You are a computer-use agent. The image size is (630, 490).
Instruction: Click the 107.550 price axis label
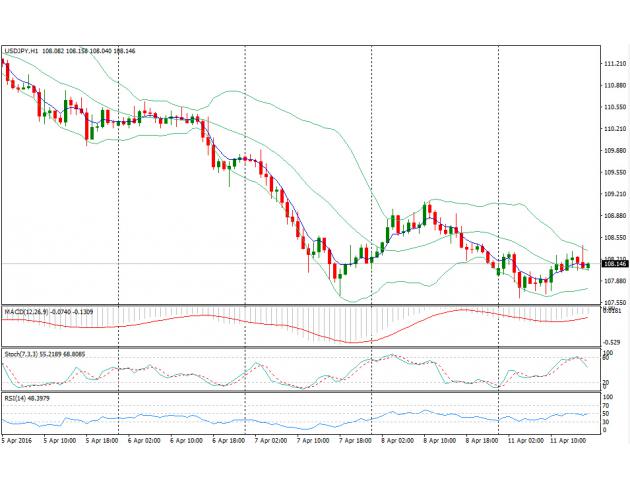[x=614, y=302]
